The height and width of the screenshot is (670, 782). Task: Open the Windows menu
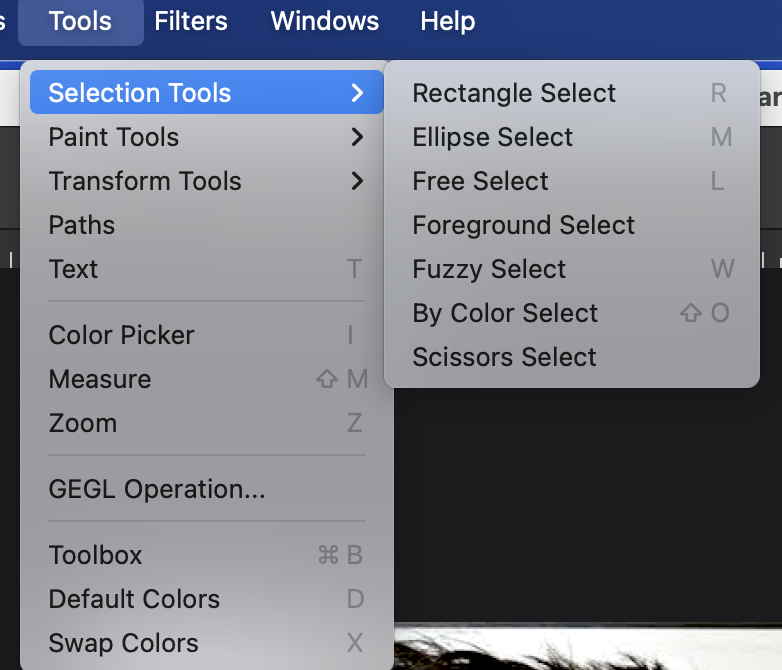point(325,21)
